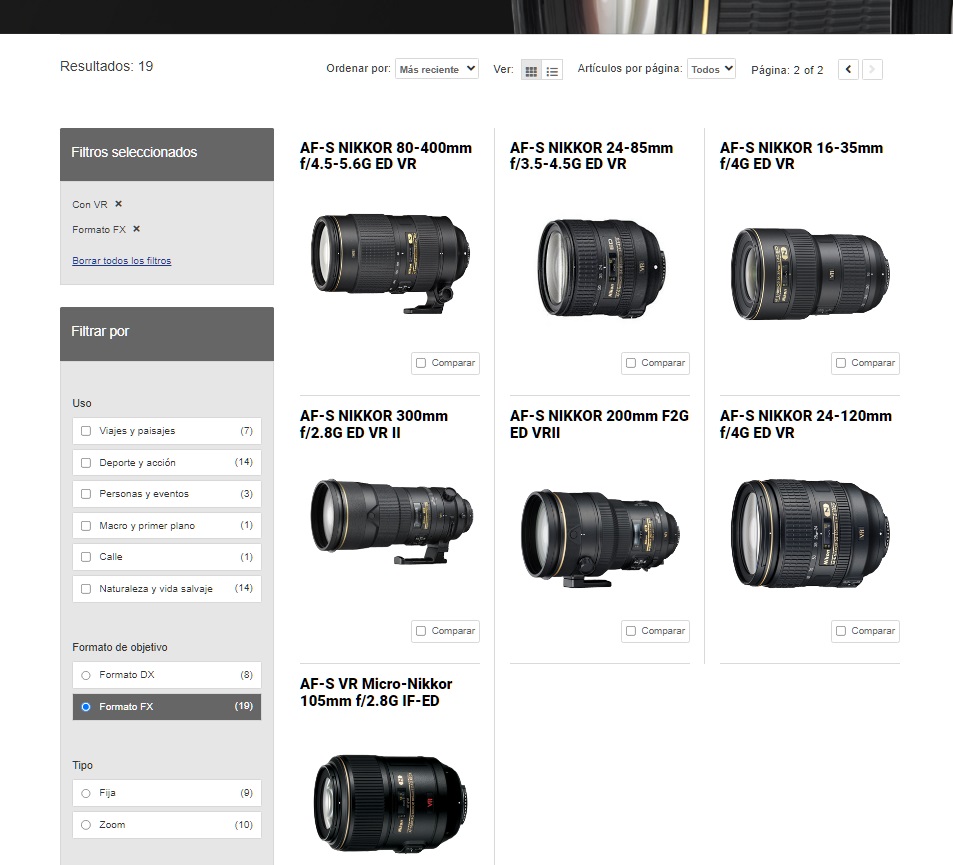Switch to grid view icon
This screenshot has height=865, width=953.
tap(531, 71)
